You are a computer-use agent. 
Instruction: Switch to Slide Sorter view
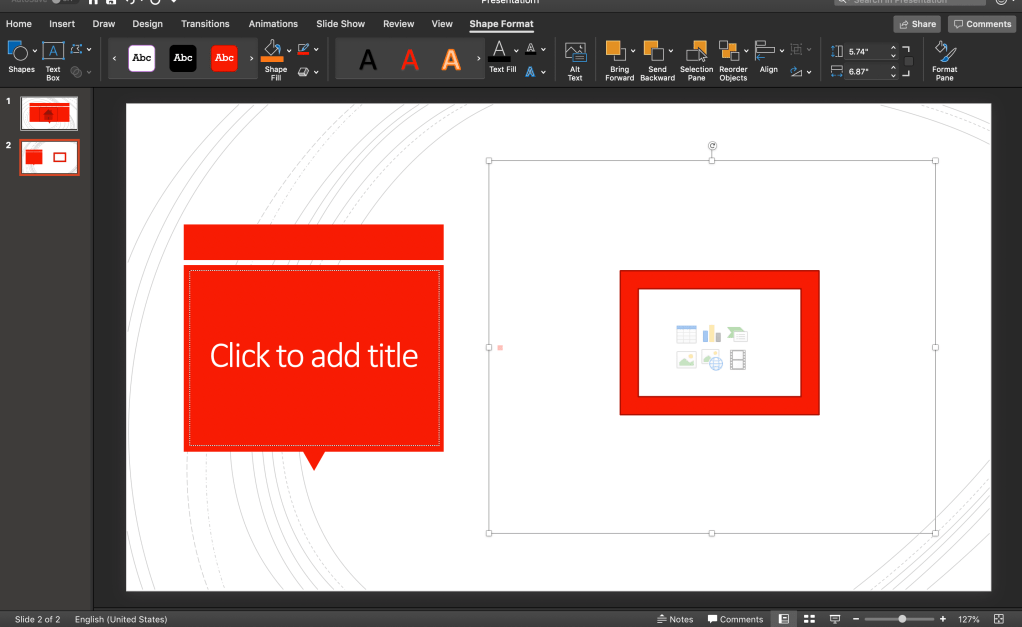click(x=810, y=619)
